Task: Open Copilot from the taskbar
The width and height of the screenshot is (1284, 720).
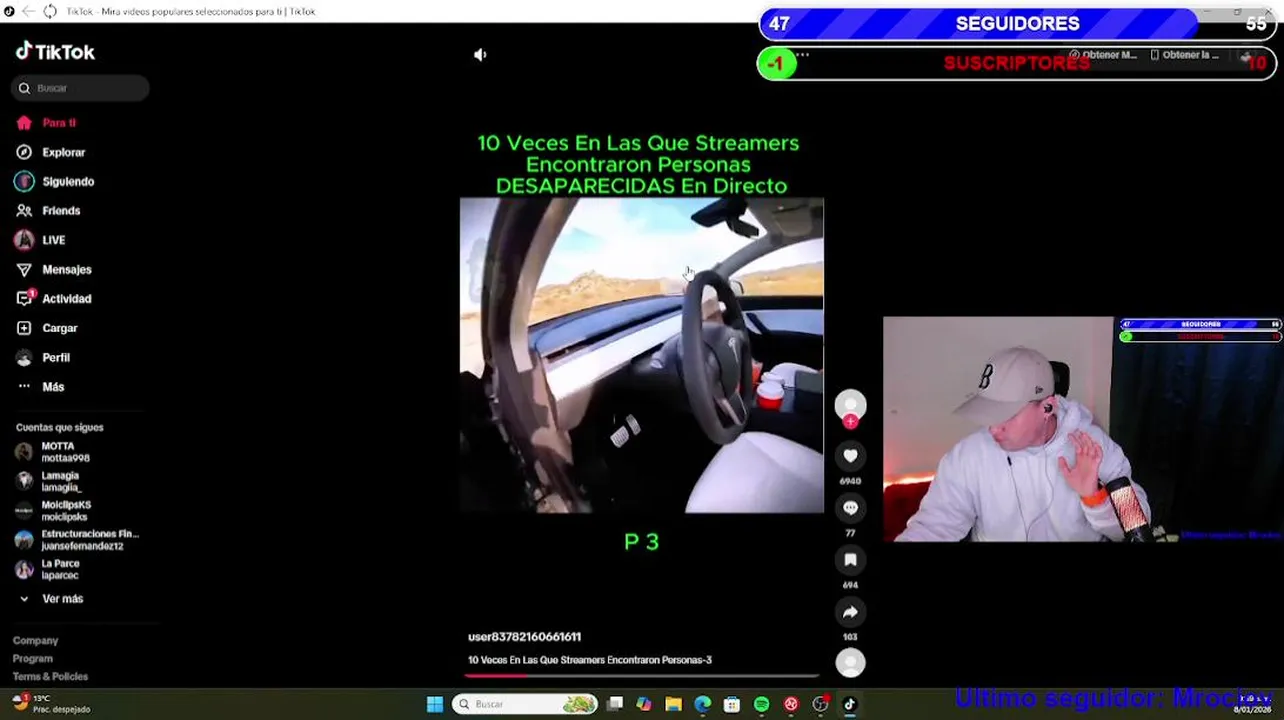Action: coord(644,704)
